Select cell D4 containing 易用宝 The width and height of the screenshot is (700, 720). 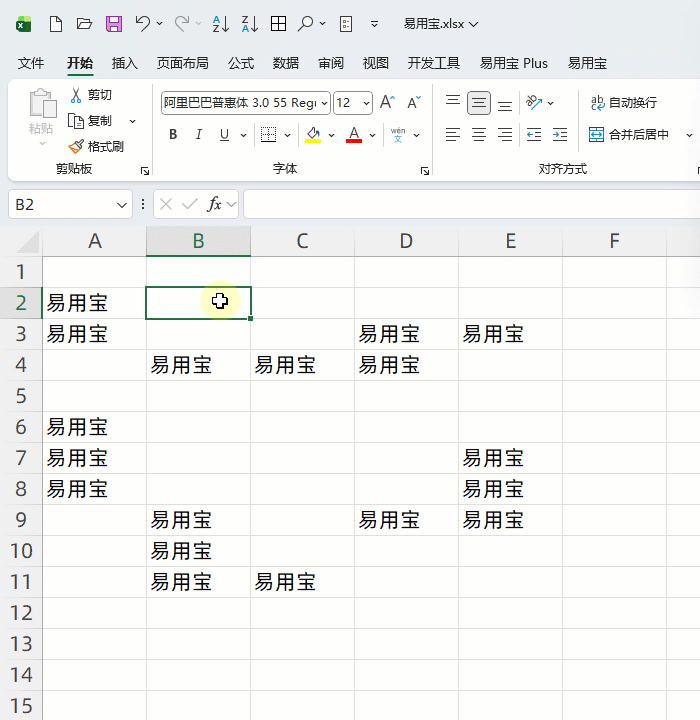click(x=406, y=365)
